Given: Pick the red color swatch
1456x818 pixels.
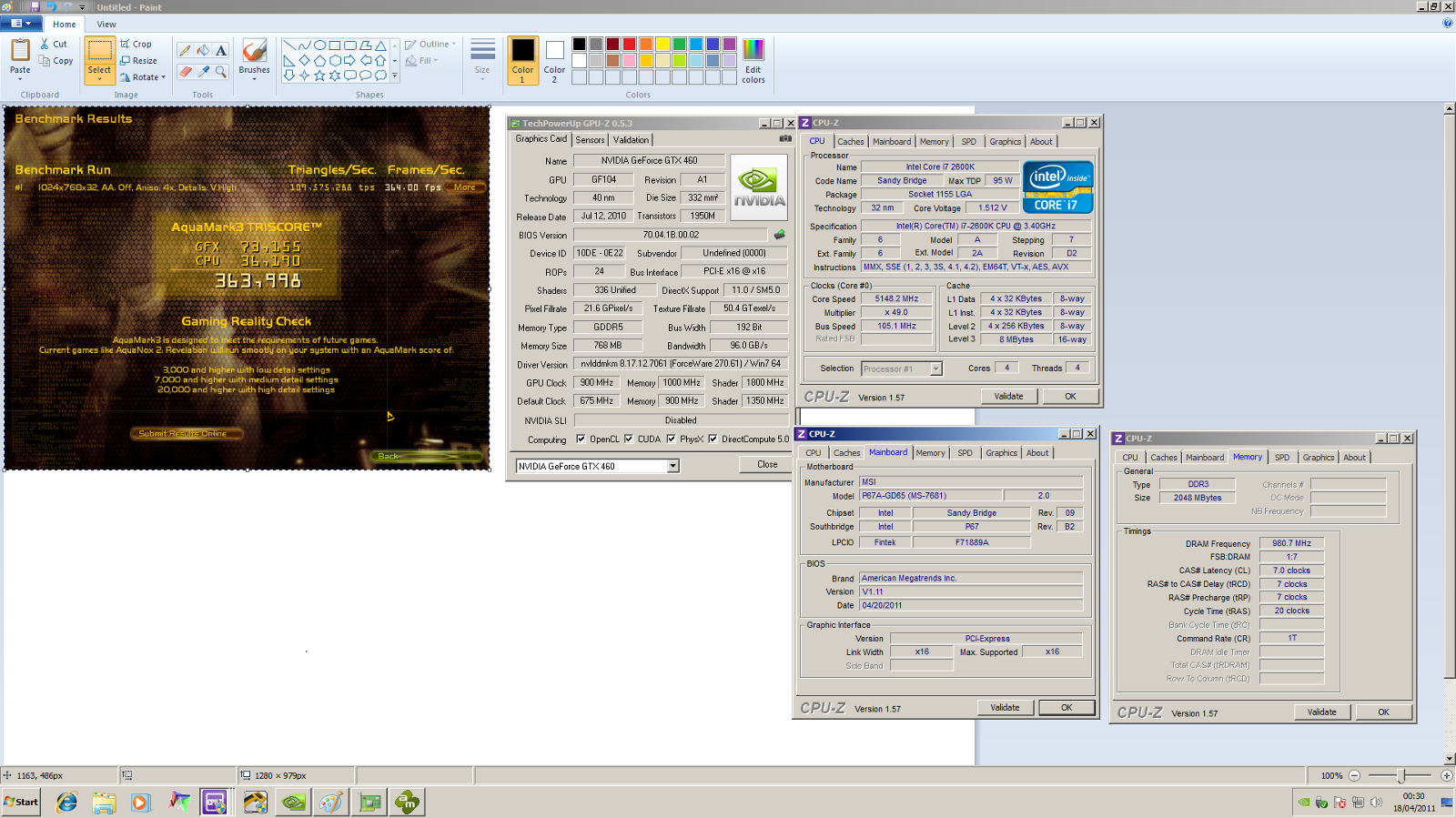Looking at the screenshot, I should pos(630,44).
